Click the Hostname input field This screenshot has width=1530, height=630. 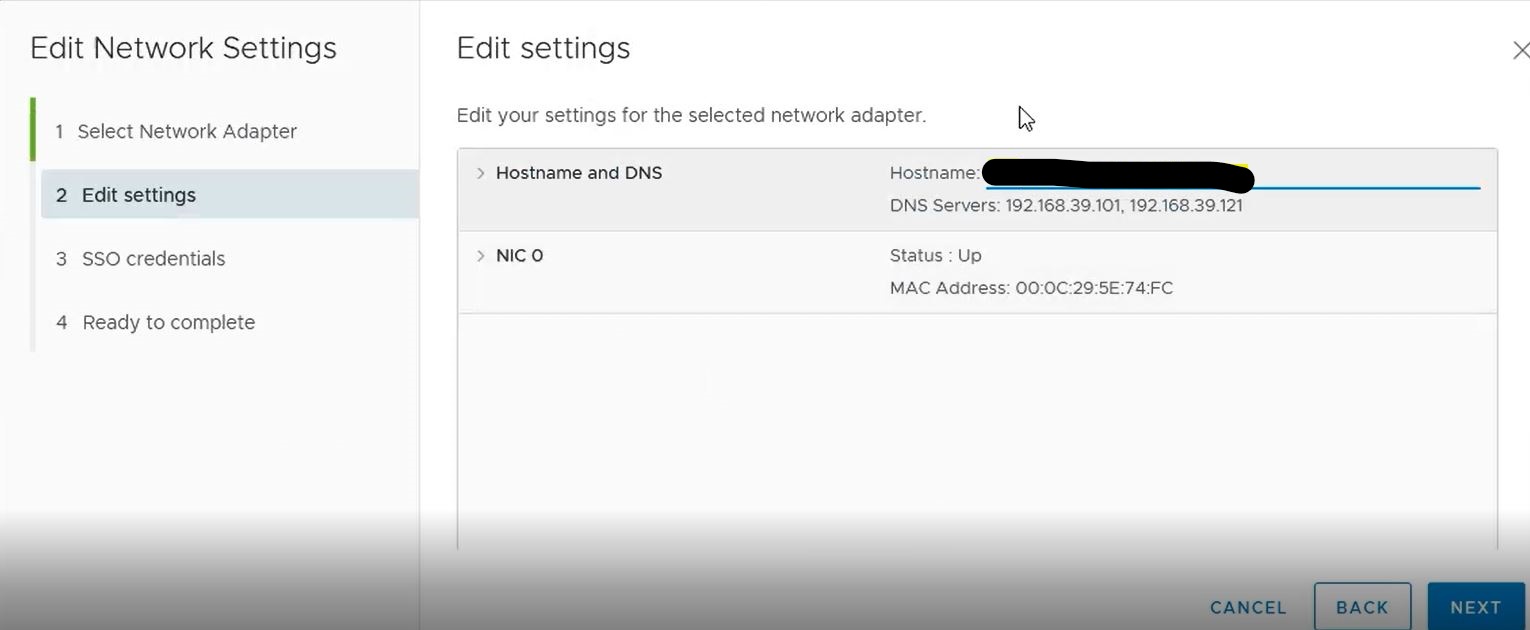[x=1232, y=174]
